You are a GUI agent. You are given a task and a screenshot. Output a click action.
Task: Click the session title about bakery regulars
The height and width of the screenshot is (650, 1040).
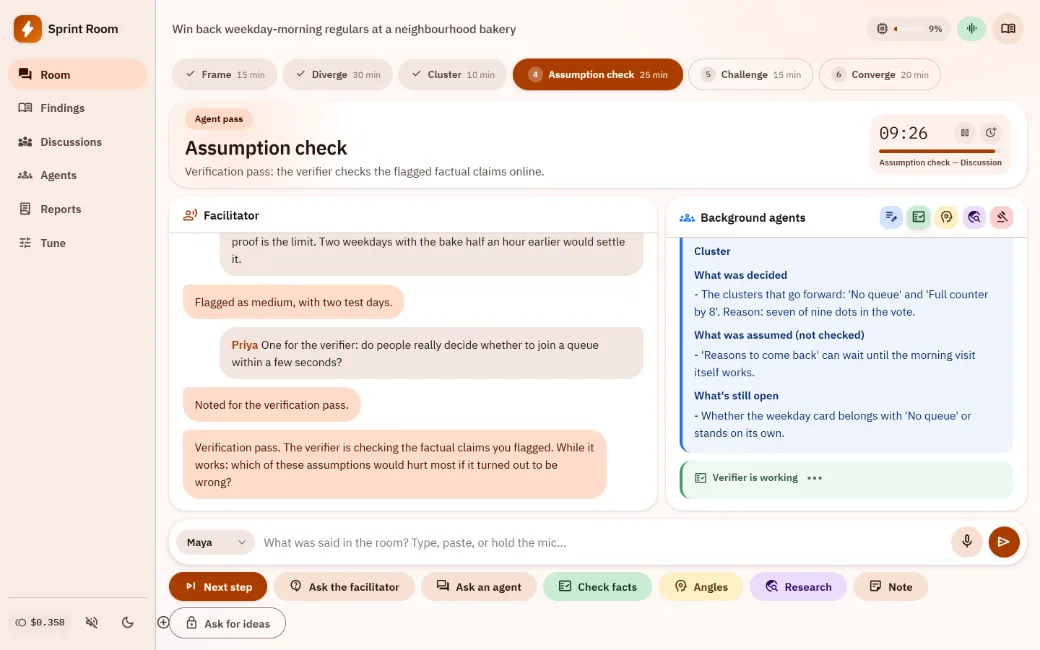(344, 29)
